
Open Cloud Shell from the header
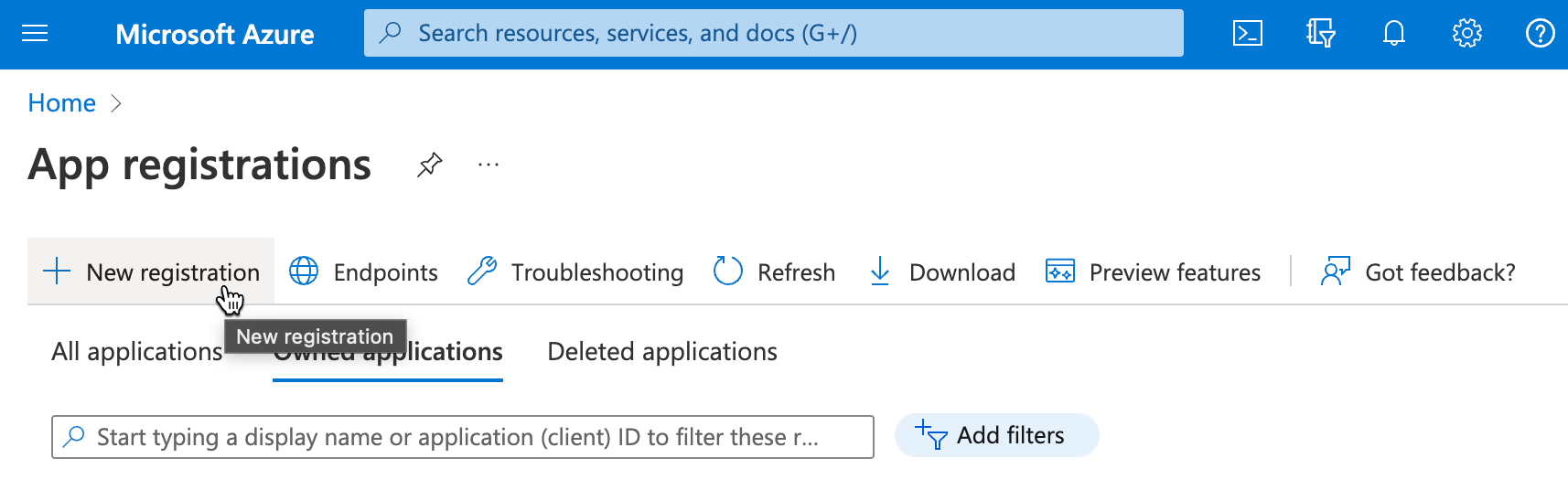coord(1248,34)
